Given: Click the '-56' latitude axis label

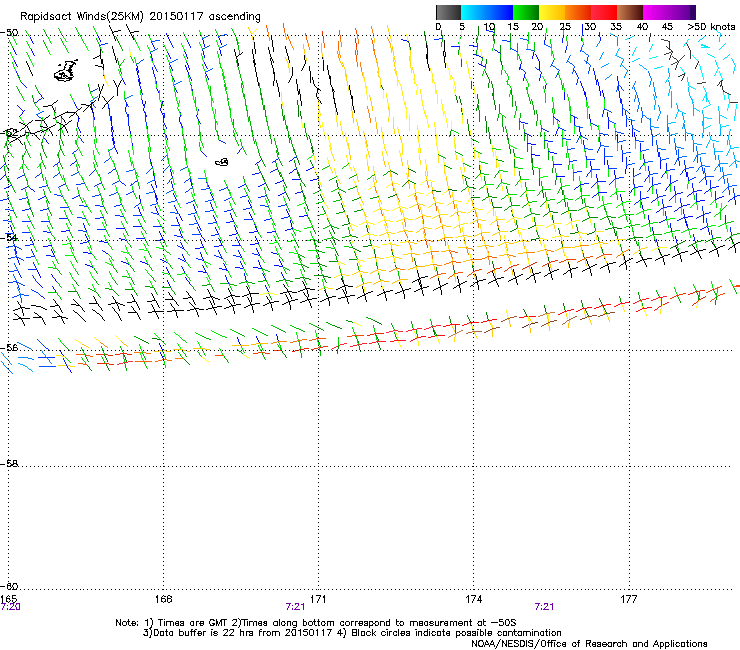Looking at the screenshot, I should 9,347.
